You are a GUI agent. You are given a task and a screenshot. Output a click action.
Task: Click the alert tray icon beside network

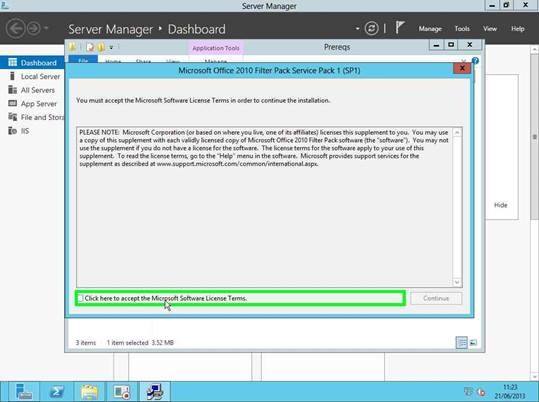coord(481,392)
